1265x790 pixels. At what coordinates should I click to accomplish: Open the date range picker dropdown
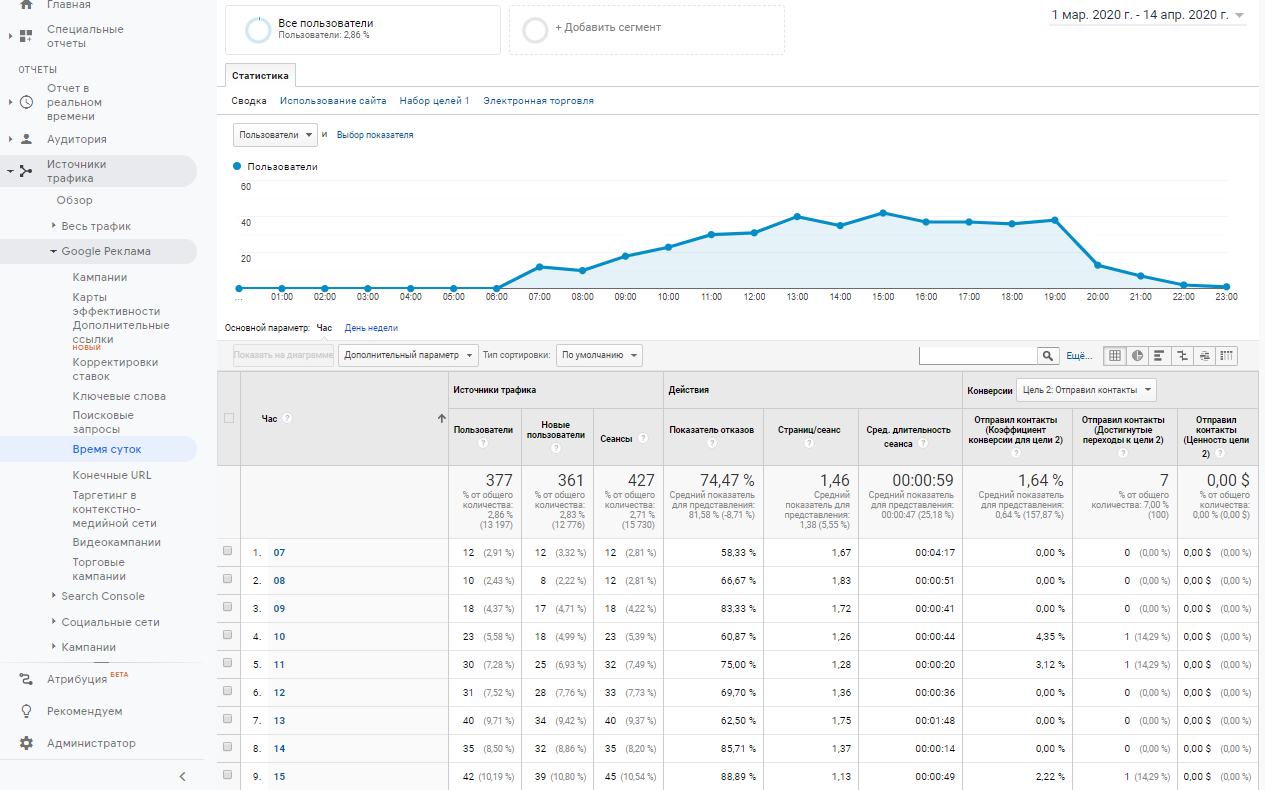pos(1148,15)
